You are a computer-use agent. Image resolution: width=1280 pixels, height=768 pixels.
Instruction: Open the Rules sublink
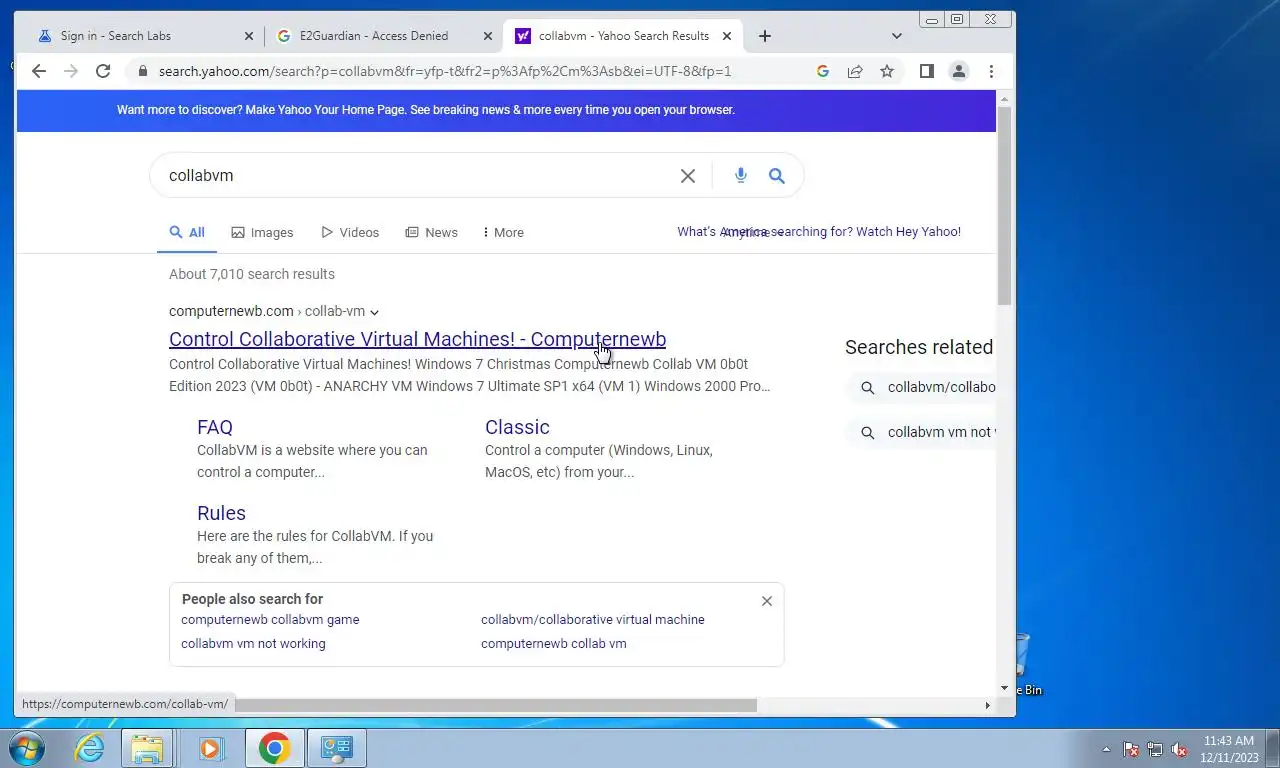click(221, 513)
